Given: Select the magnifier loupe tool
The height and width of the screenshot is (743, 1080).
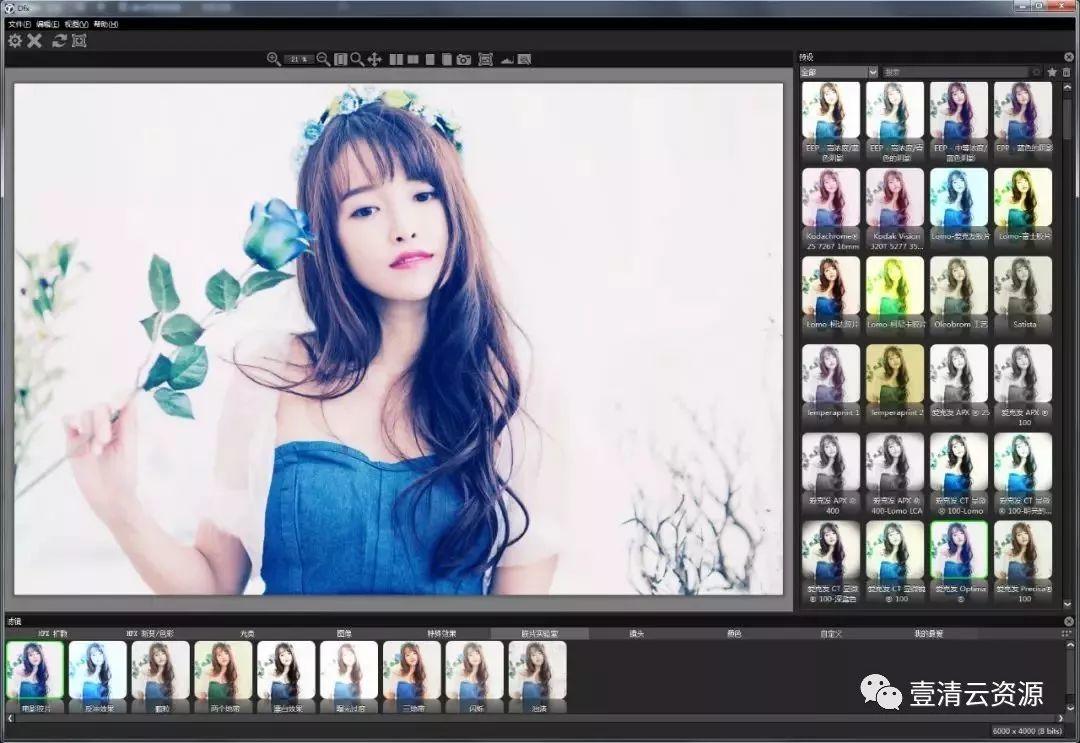Looking at the screenshot, I should [357, 59].
